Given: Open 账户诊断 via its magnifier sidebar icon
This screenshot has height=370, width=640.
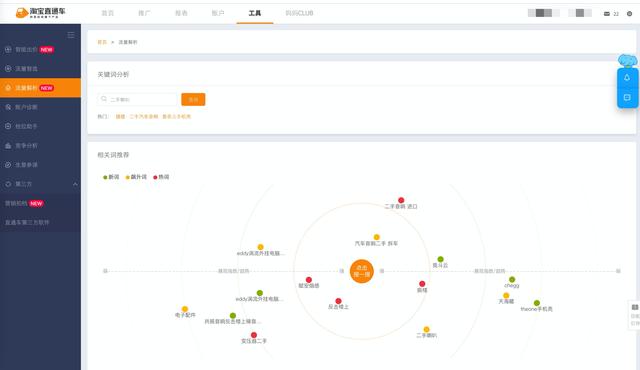Looking at the screenshot, I should 8,107.
